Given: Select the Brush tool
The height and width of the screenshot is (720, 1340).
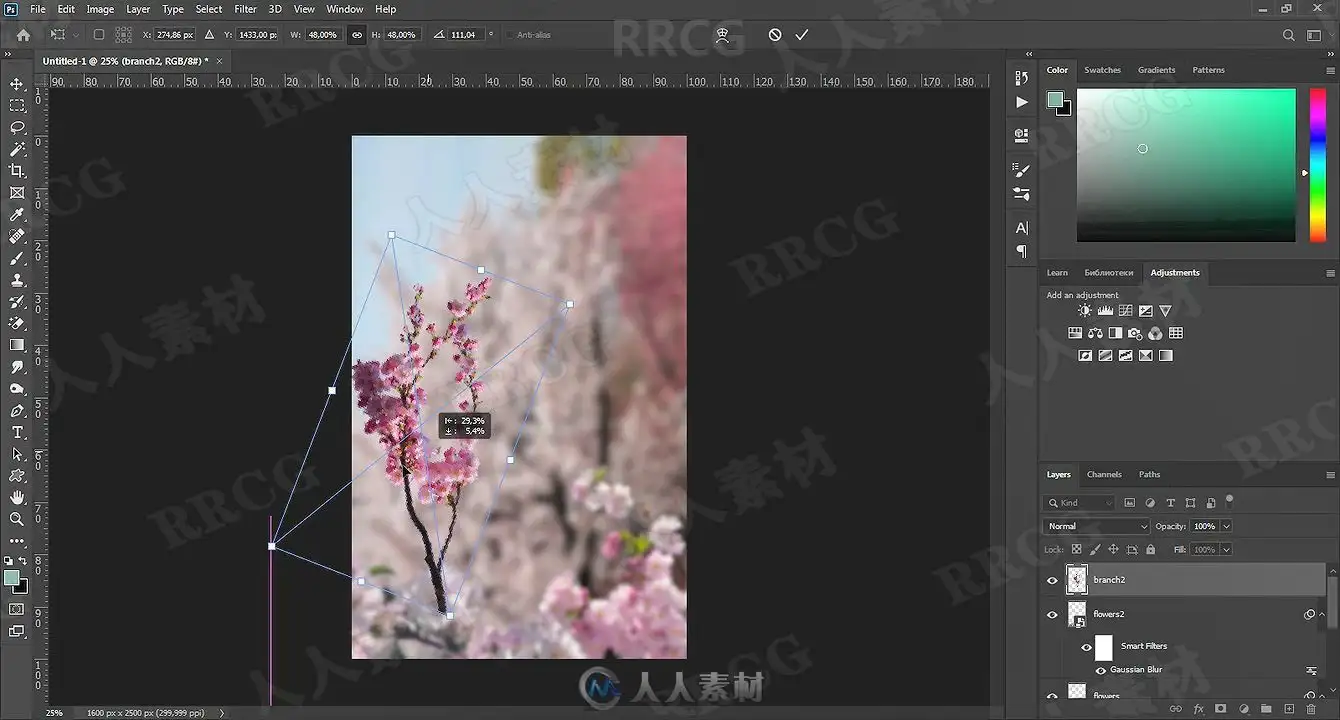Looking at the screenshot, I should click(x=17, y=259).
